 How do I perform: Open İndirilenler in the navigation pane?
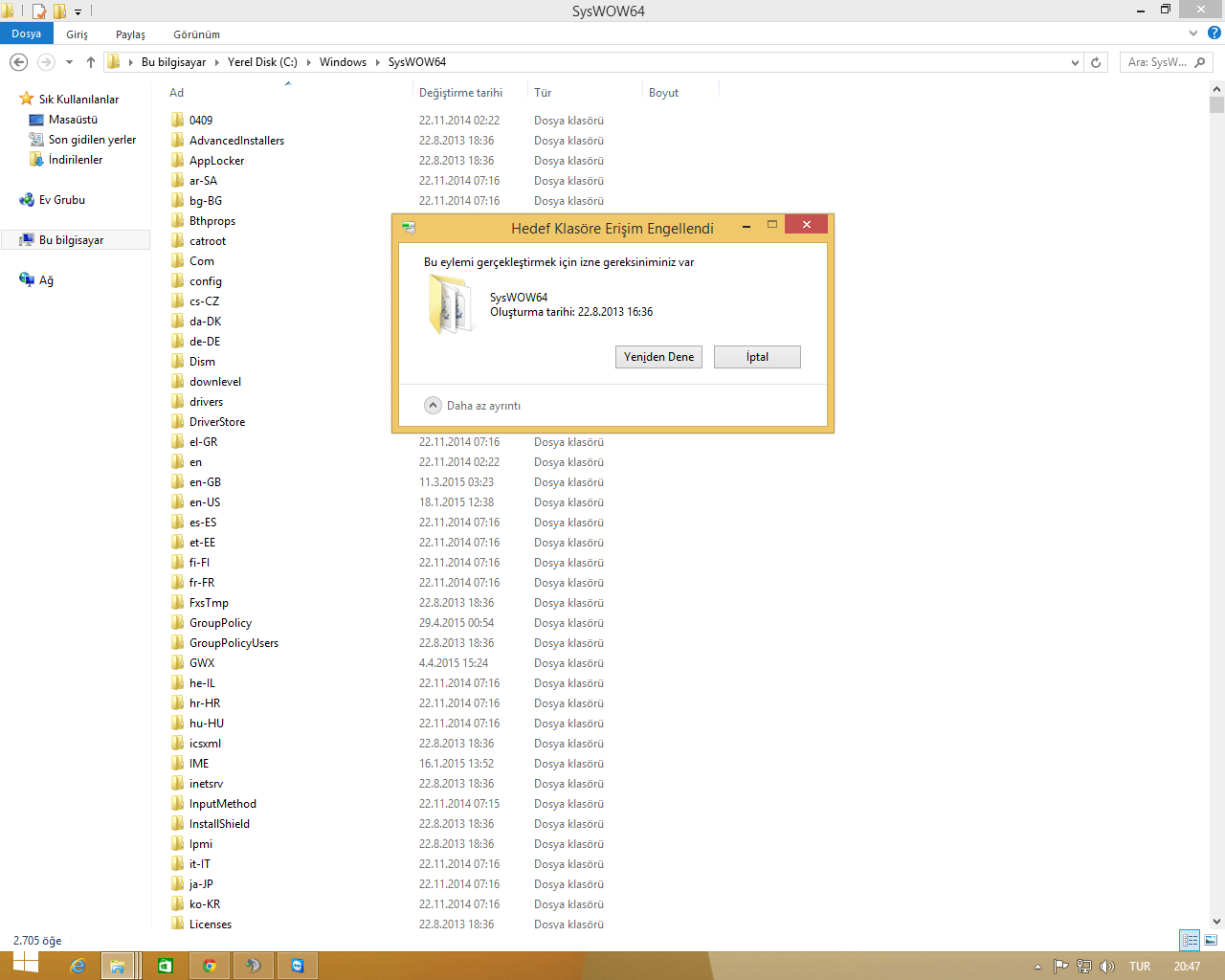(76, 160)
